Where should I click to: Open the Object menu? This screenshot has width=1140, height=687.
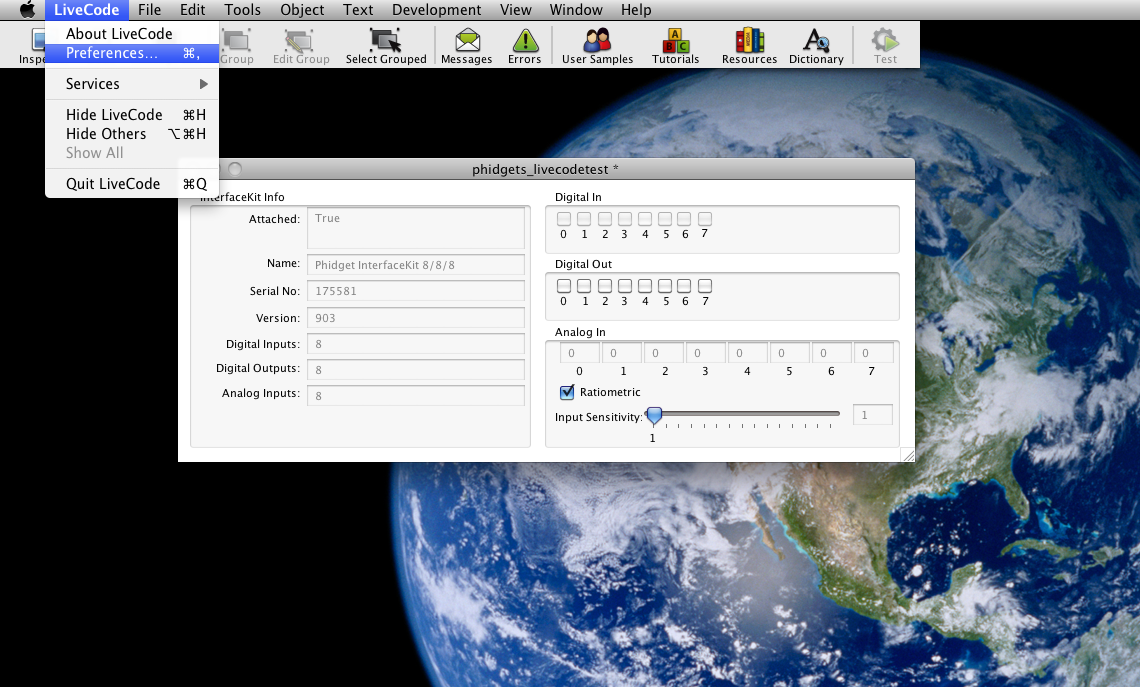(x=302, y=10)
